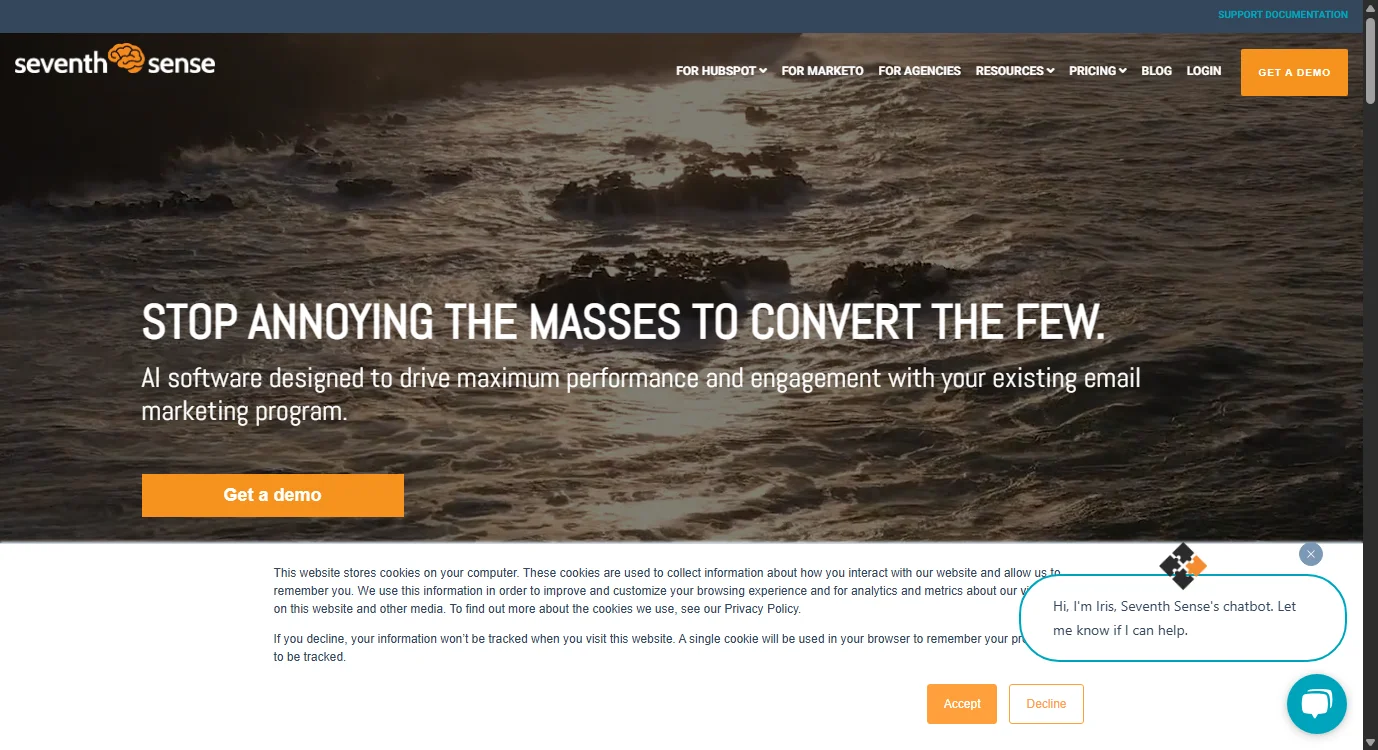Accept the cookie policy

[962, 704]
